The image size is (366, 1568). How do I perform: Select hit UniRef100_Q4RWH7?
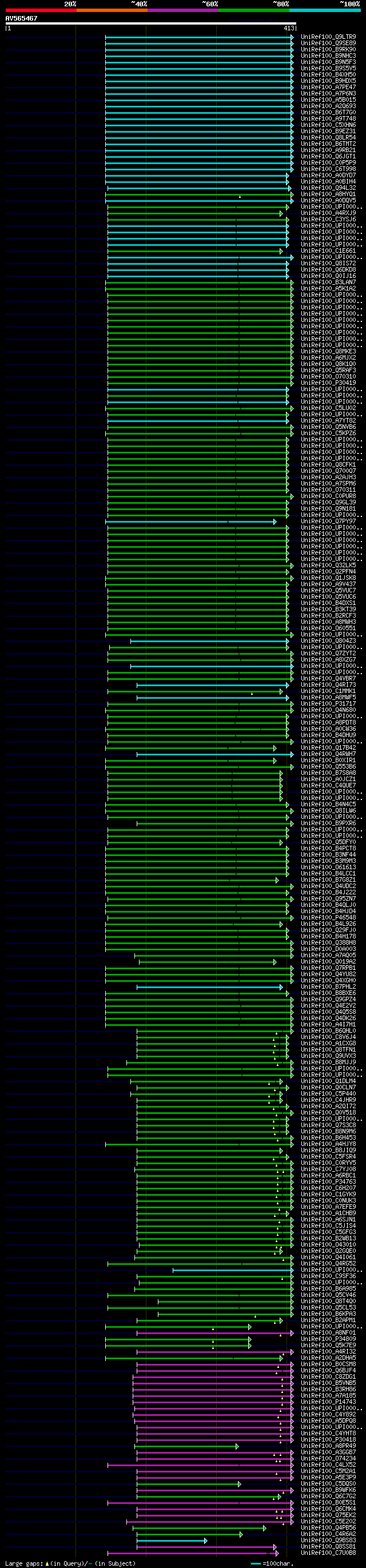[328, 754]
